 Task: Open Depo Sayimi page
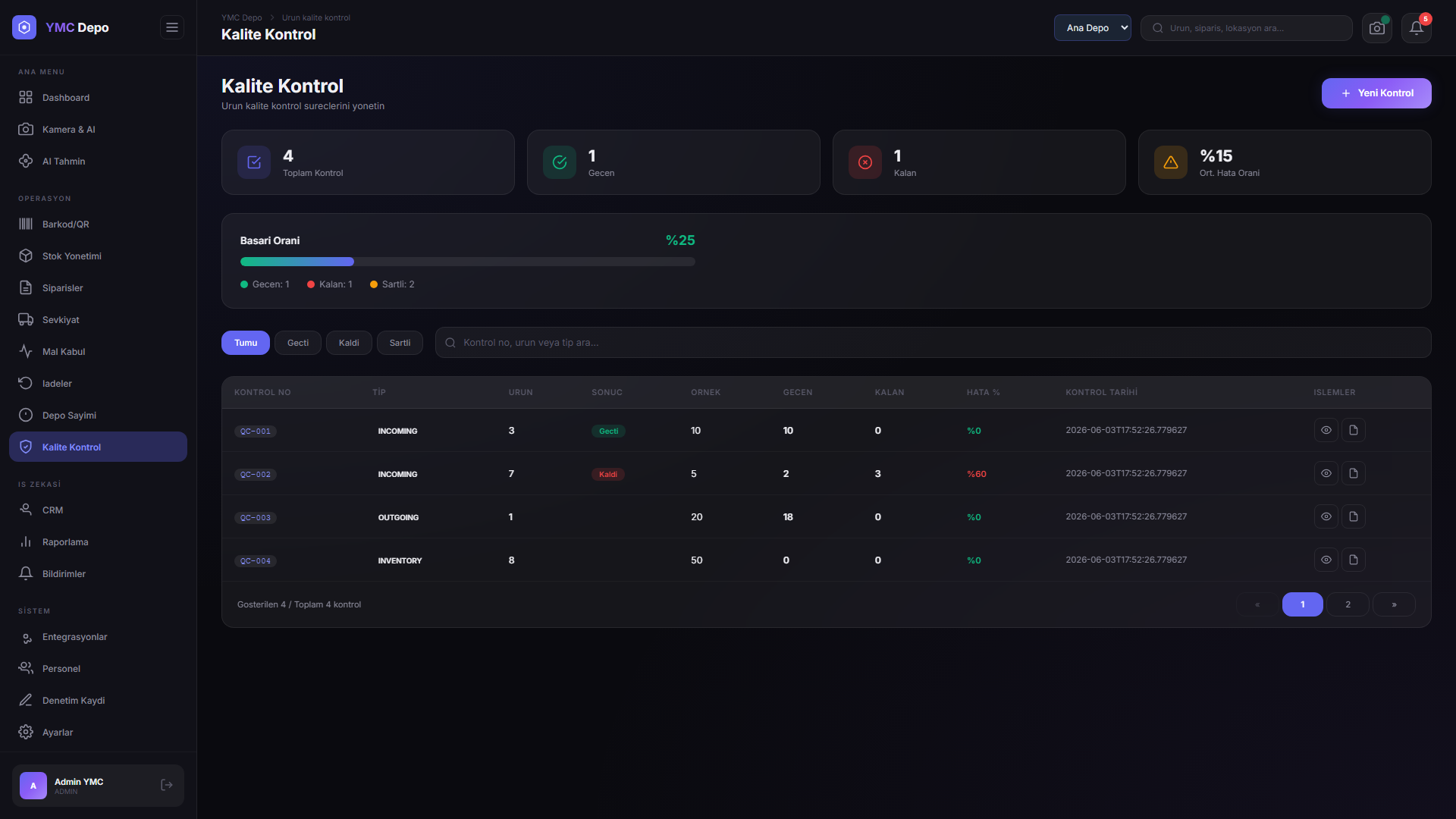point(98,416)
